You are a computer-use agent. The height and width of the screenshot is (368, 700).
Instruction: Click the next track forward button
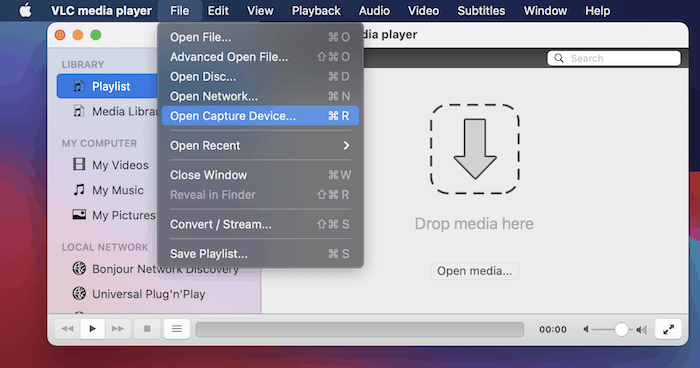point(118,329)
